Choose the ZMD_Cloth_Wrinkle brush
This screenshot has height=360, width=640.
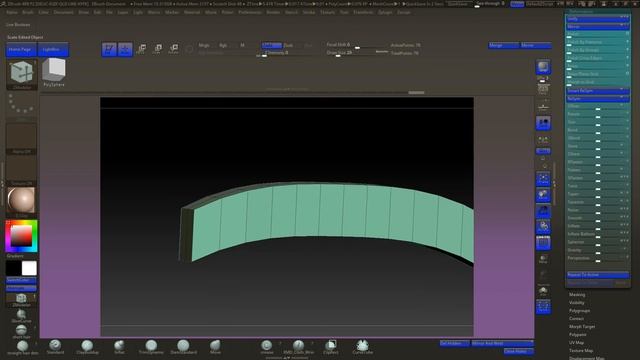pos(298,347)
